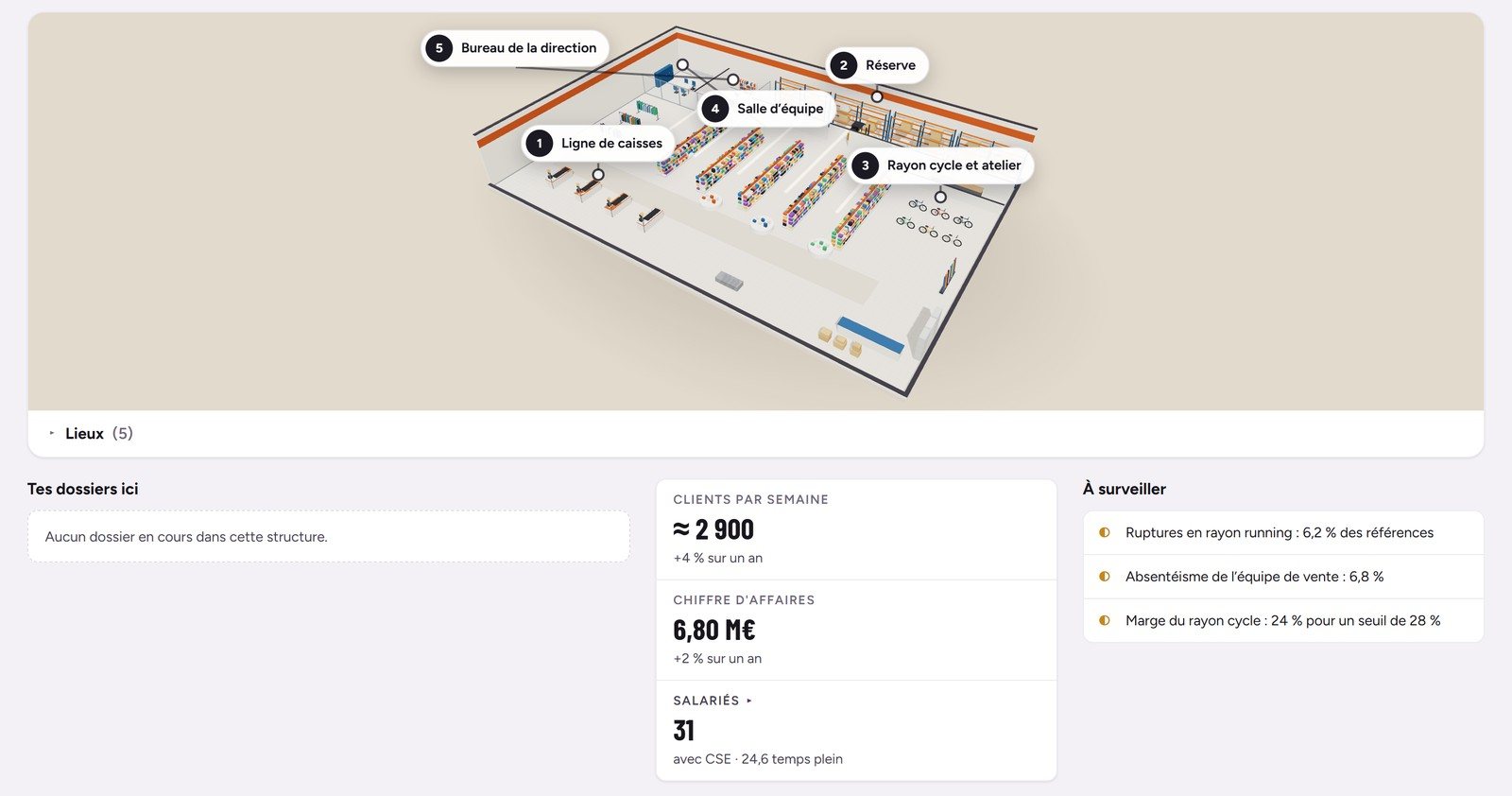Click the "Chiffre d'affaires" label
Viewport: 1512px width, 796px height.
point(744,600)
